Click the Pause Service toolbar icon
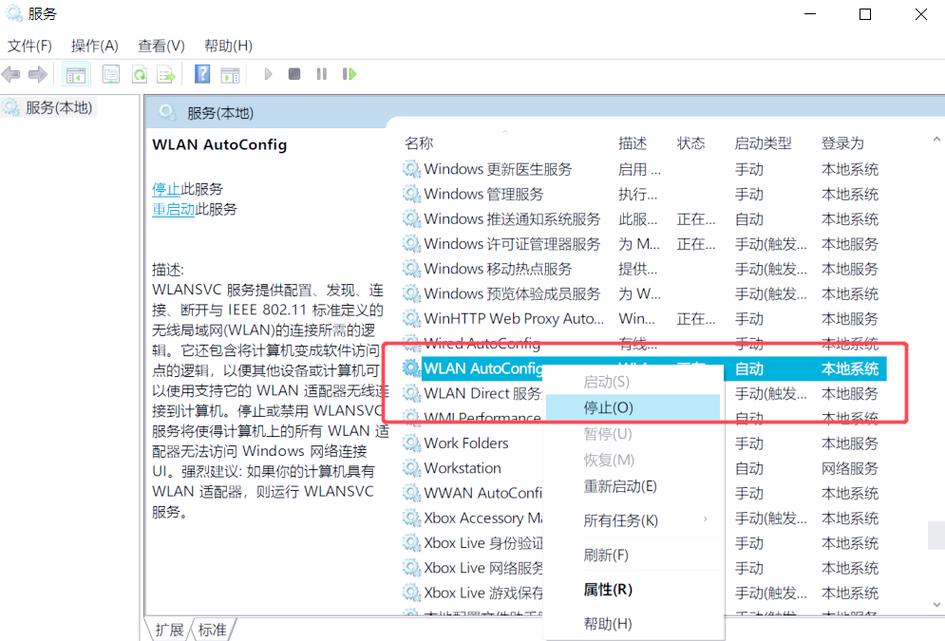The image size is (945, 641). click(321, 74)
